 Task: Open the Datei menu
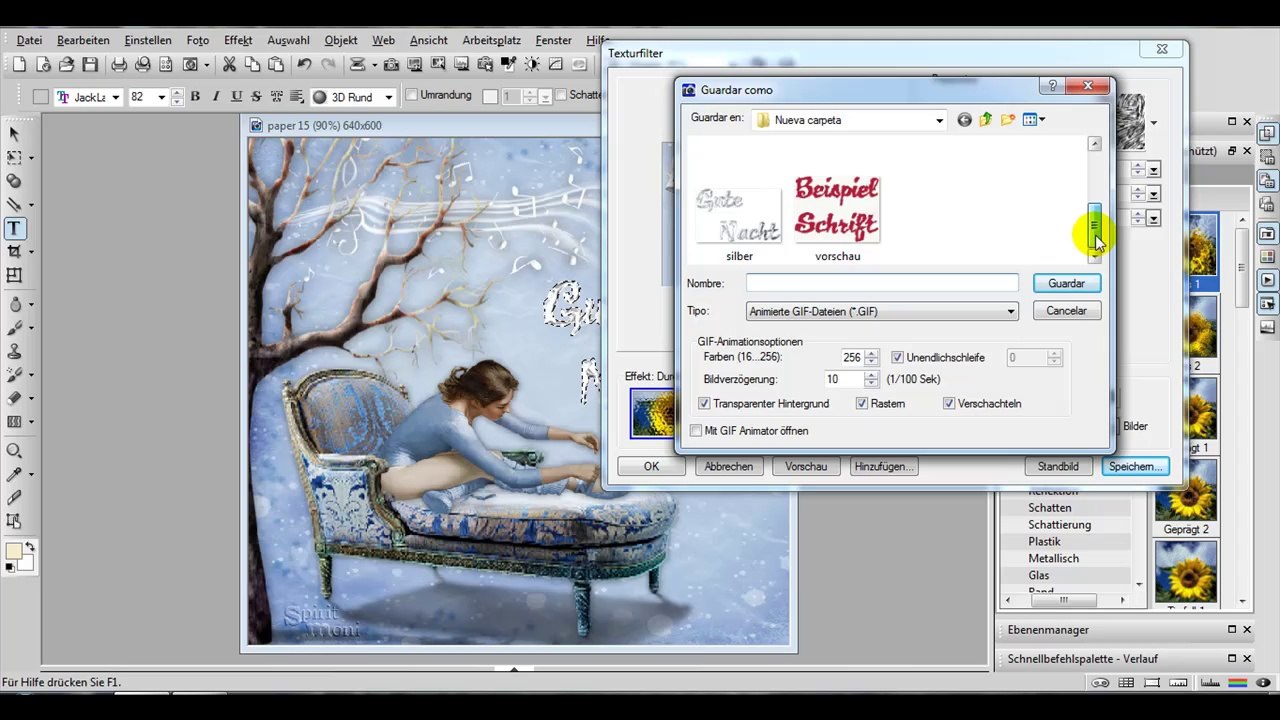tap(29, 40)
